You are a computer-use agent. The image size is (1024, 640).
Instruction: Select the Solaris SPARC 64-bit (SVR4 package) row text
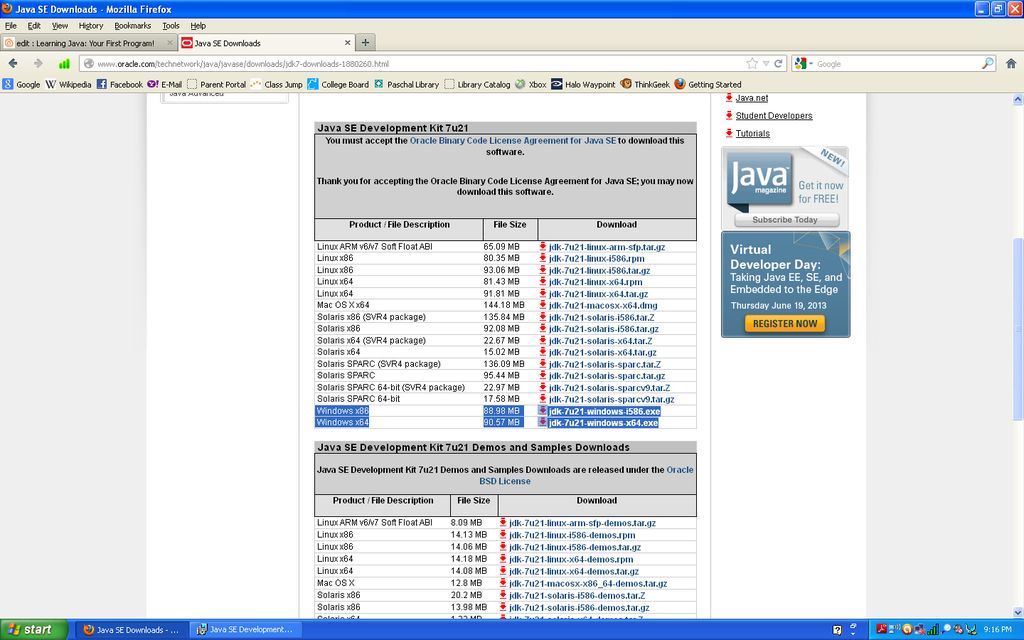[391, 387]
